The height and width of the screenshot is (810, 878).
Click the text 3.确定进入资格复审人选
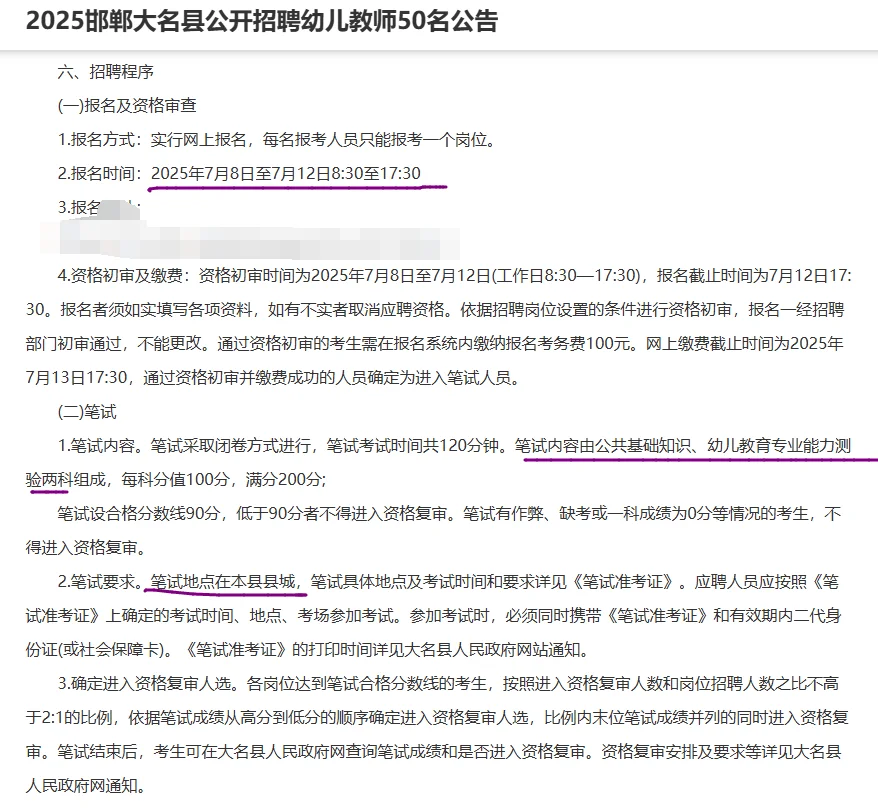tap(144, 684)
